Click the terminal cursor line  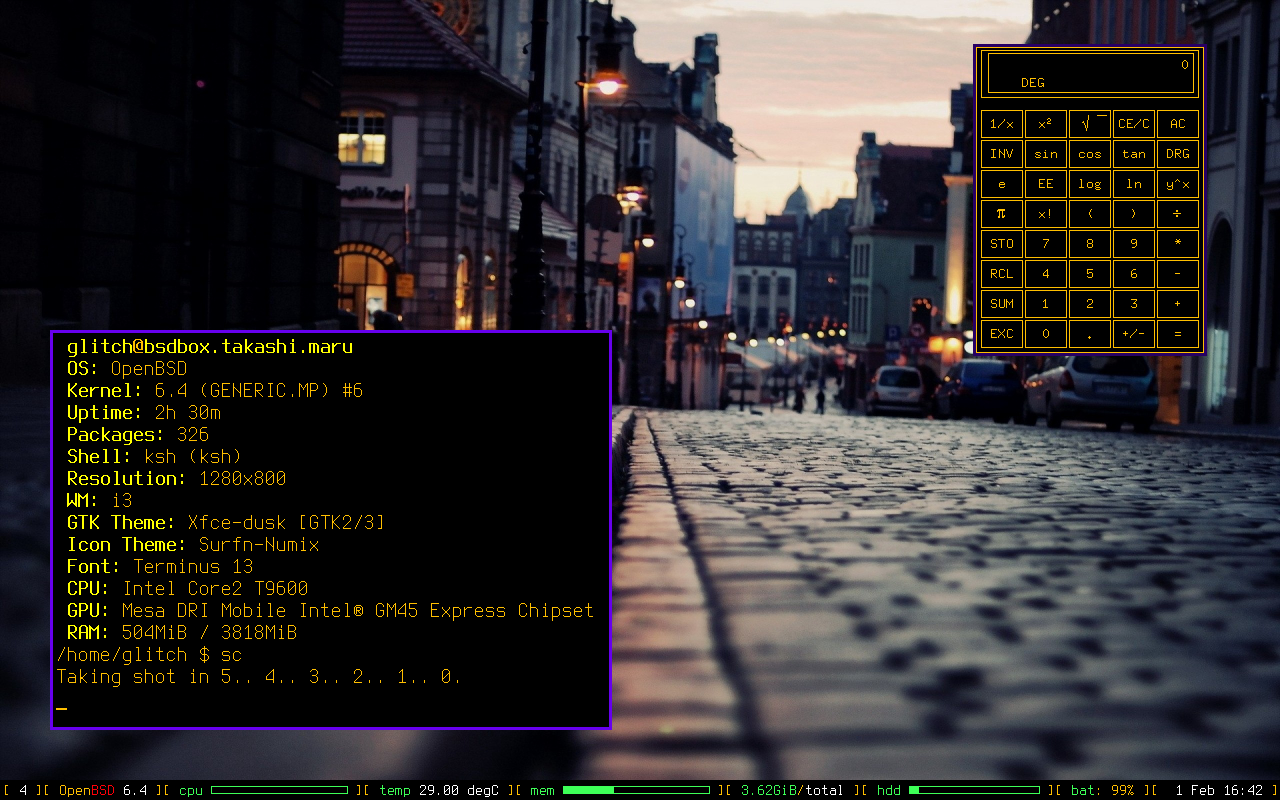pos(61,709)
